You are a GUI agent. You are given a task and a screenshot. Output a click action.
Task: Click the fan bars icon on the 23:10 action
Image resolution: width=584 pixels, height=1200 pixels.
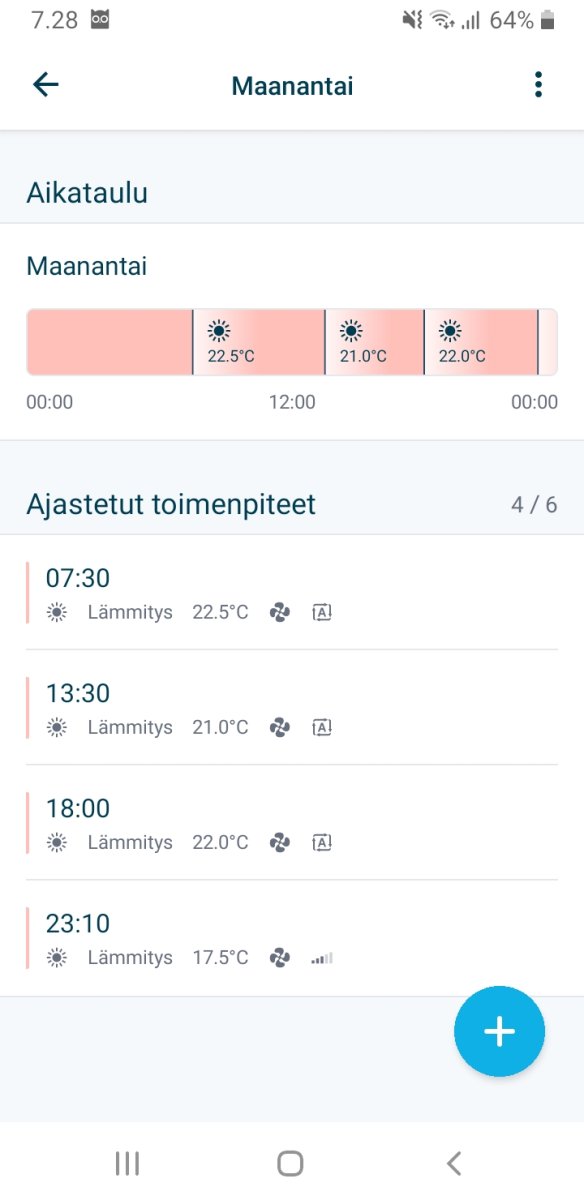pyautogui.click(x=321, y=957)
